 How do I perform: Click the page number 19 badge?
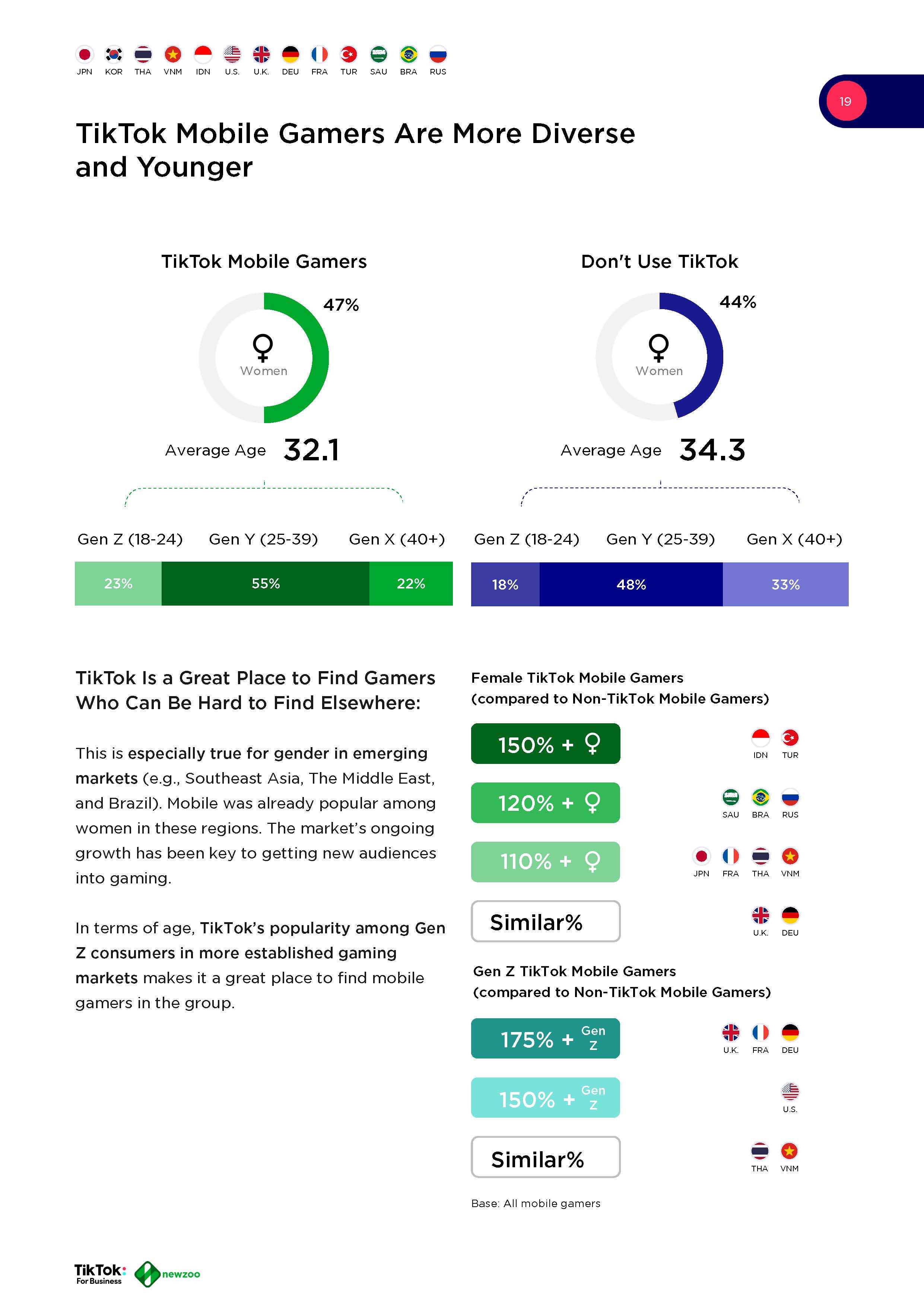point(846,102)
